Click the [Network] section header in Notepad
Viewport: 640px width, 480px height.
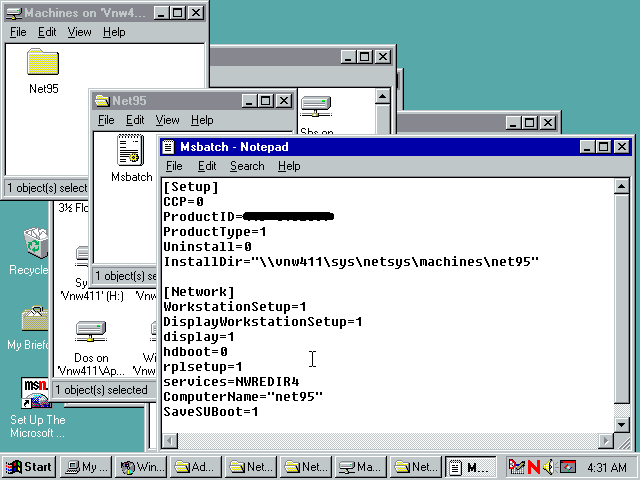pos(199,292)
